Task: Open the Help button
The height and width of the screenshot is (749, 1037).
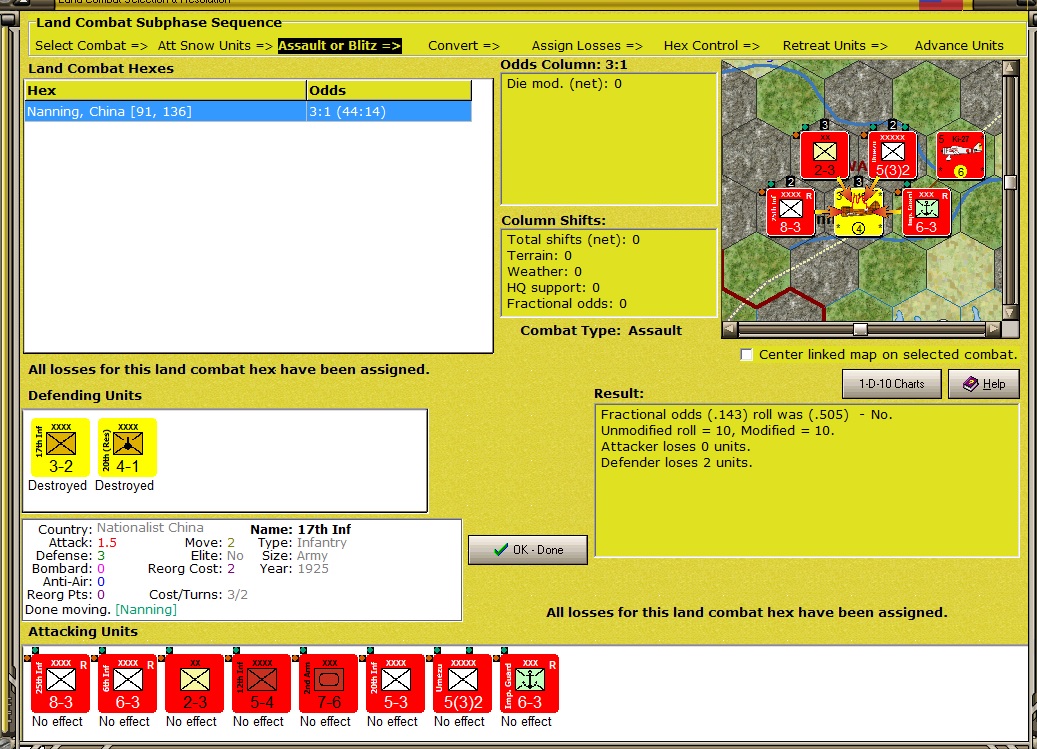Action: point(983,384)
